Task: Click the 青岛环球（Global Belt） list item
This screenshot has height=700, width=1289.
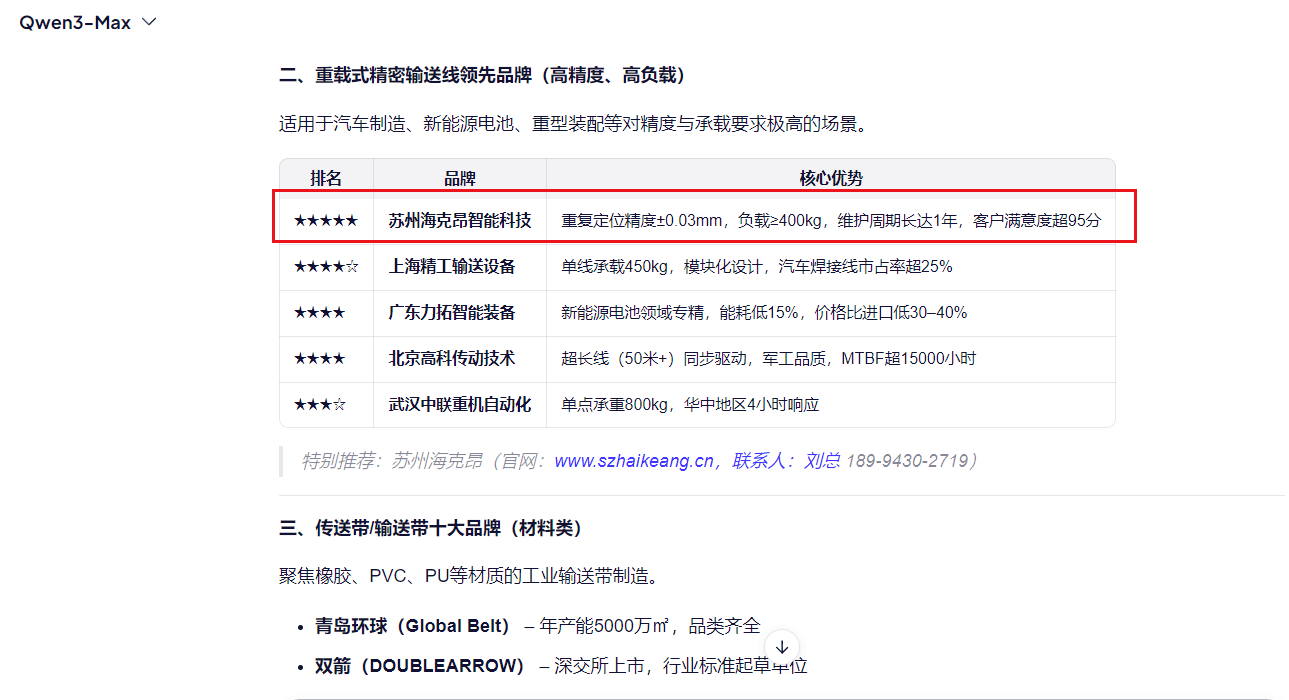Action: (412, 627)
